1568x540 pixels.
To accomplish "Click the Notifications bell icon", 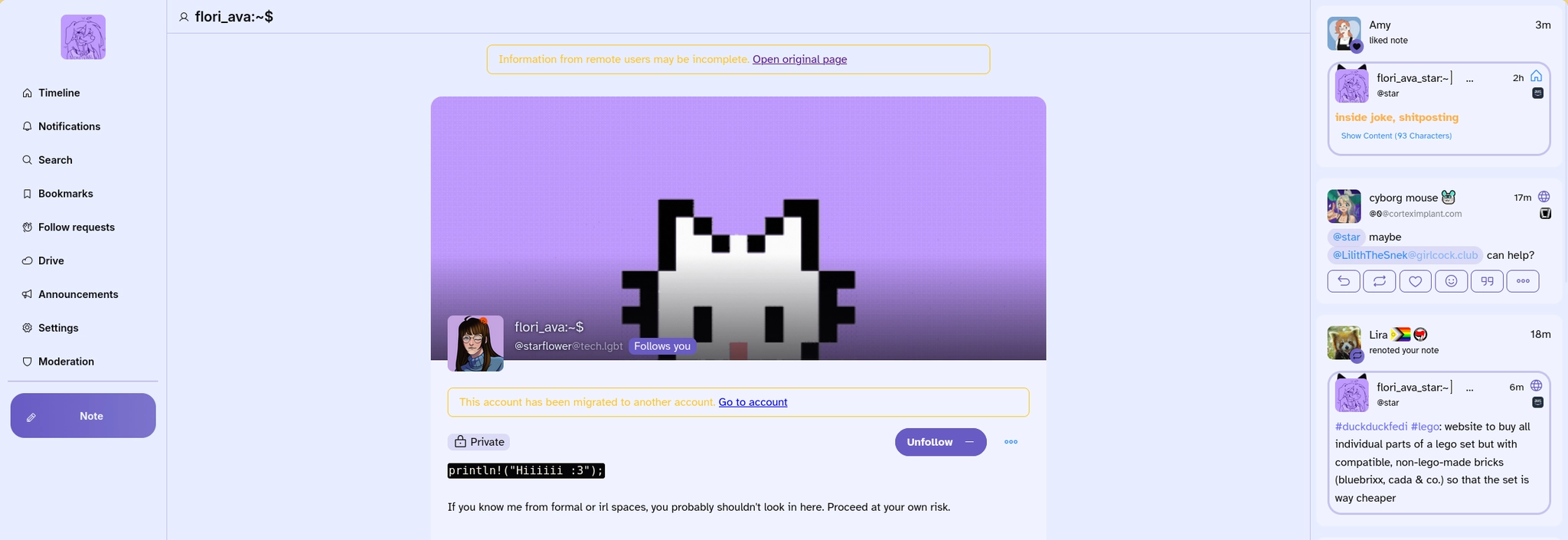I will [x=27, y=126].
